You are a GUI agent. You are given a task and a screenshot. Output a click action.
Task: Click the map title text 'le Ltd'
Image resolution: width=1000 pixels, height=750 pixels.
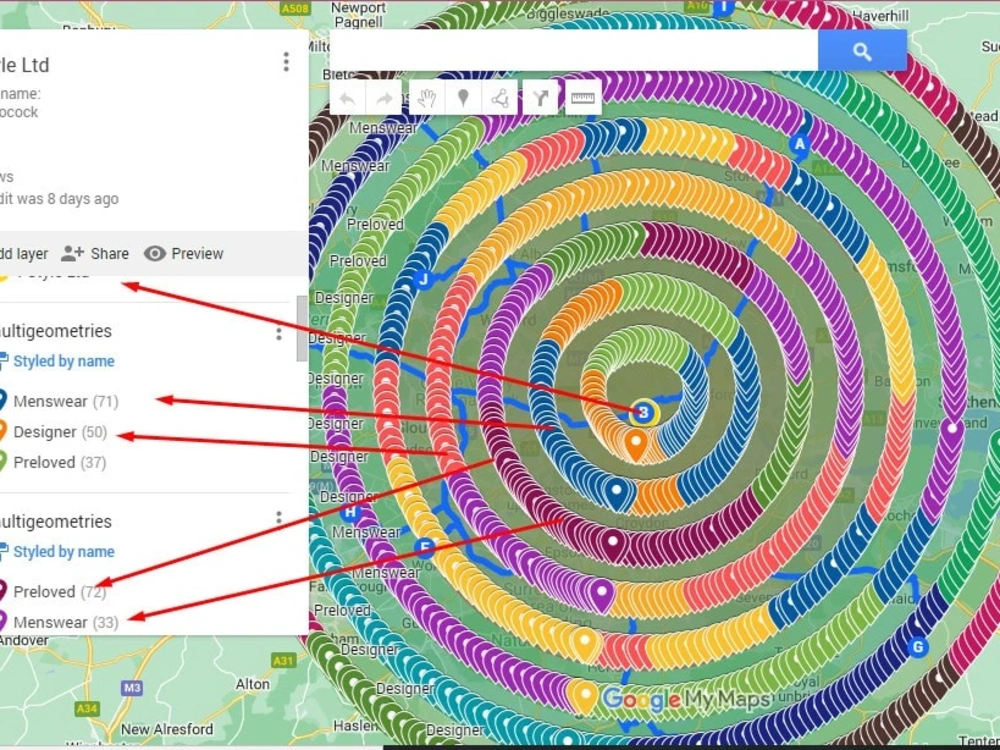coord(25,65)
